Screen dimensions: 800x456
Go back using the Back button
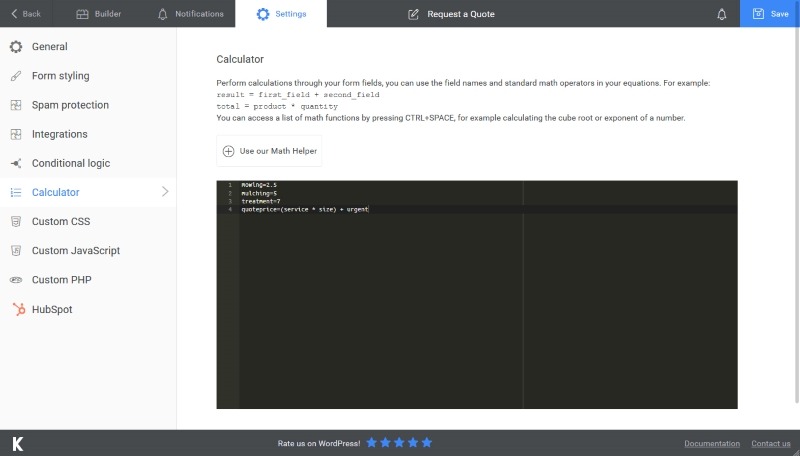25,14
